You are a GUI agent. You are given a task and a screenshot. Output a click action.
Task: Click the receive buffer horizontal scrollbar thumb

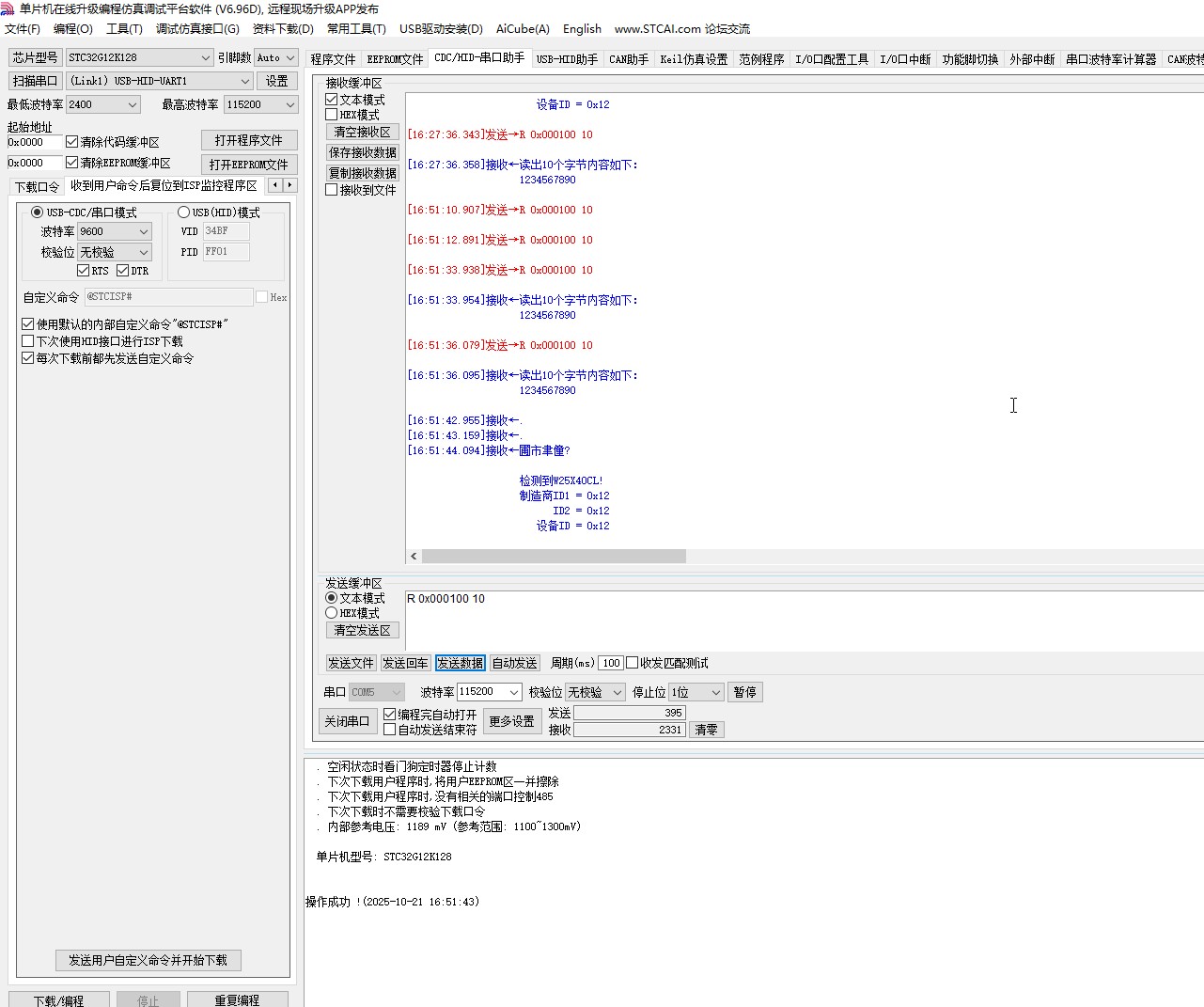(x=554, y=557)
